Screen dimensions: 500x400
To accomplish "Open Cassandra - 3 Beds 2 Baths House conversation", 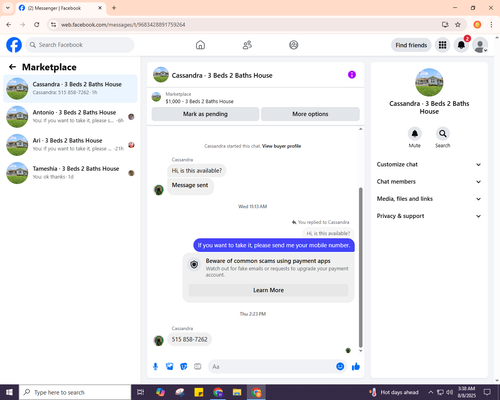I will click(70, 89).
